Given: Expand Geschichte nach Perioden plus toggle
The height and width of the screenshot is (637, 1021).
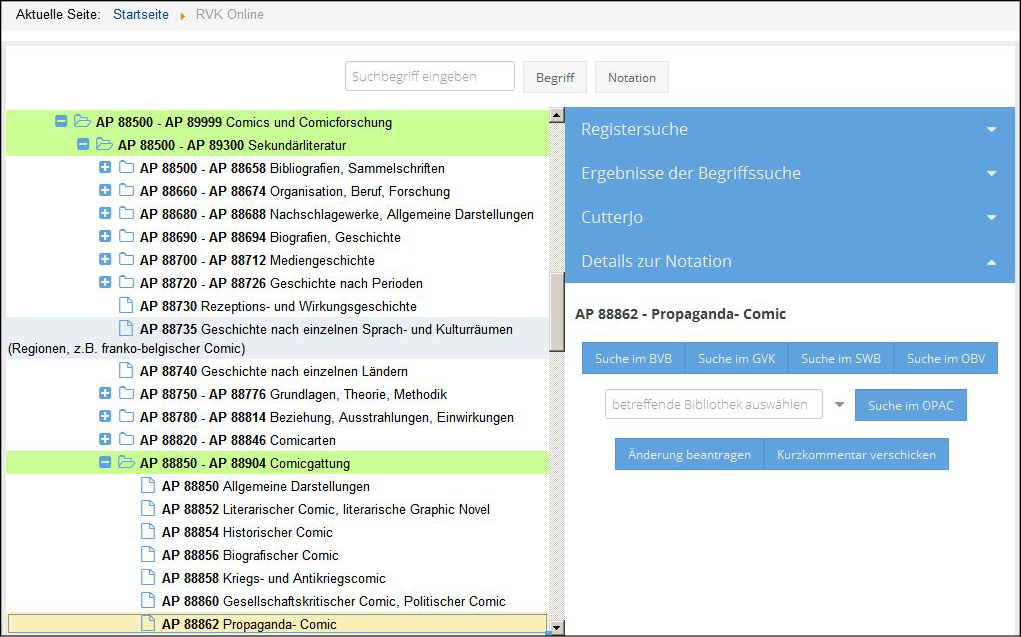Looking at the screenshot, I should coord(105,282).
